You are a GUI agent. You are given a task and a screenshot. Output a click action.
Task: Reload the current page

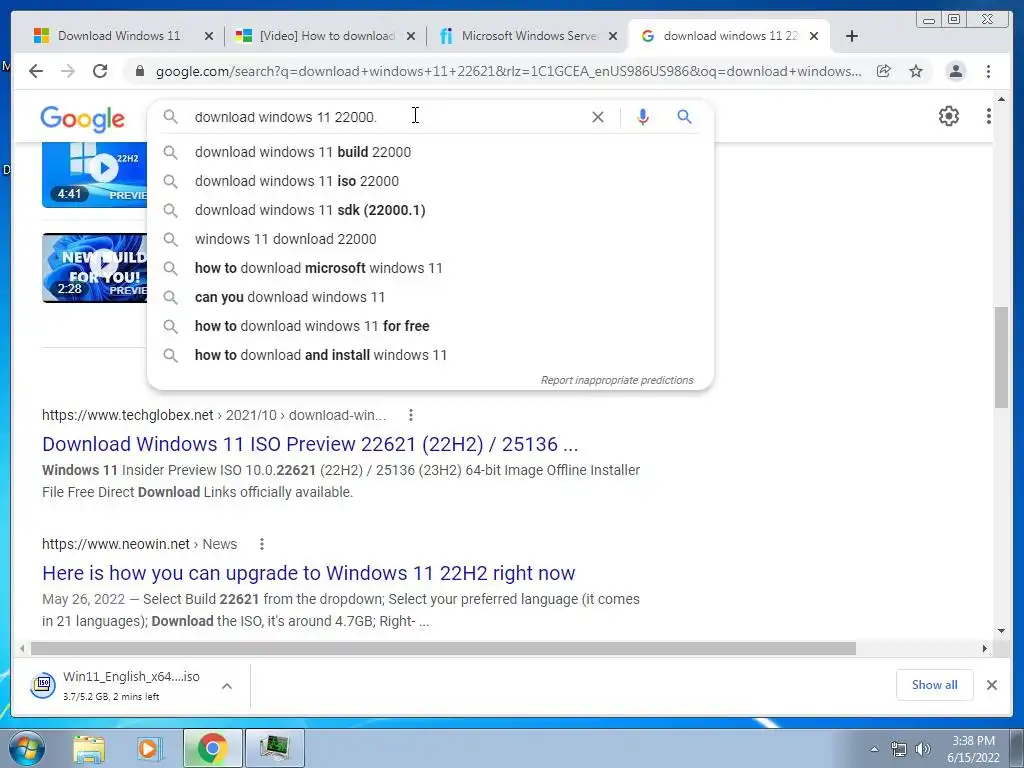click(100, 71)
